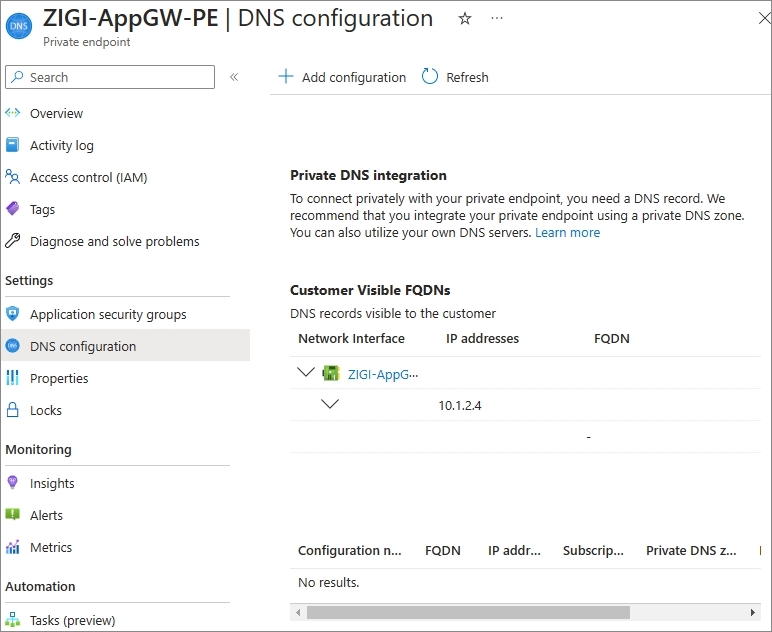772x632 pixels.
Task: Open Tags menu item
Action: [42, 209]
